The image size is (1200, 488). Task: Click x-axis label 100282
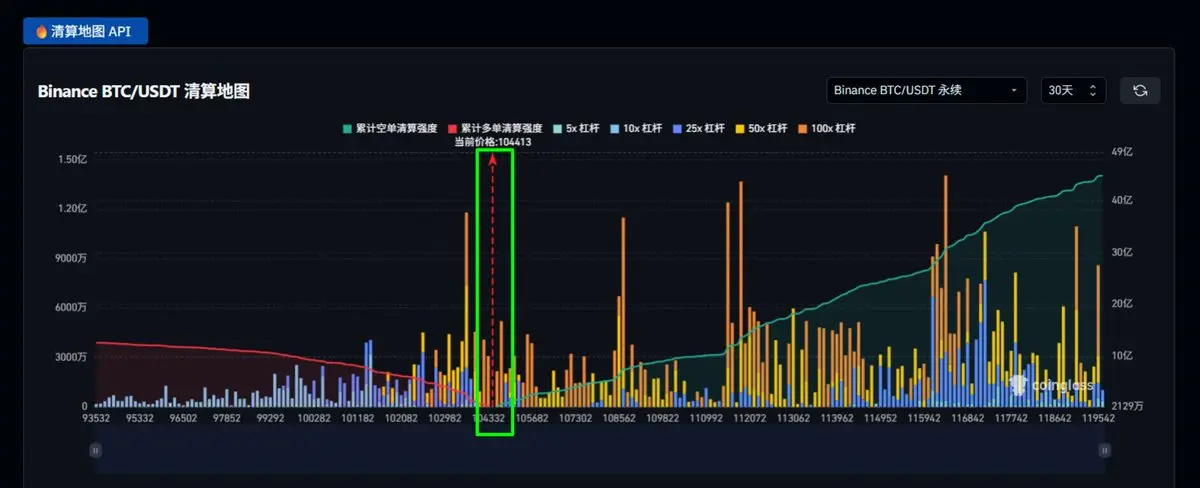pyautogui.click(x=315, y=419)
